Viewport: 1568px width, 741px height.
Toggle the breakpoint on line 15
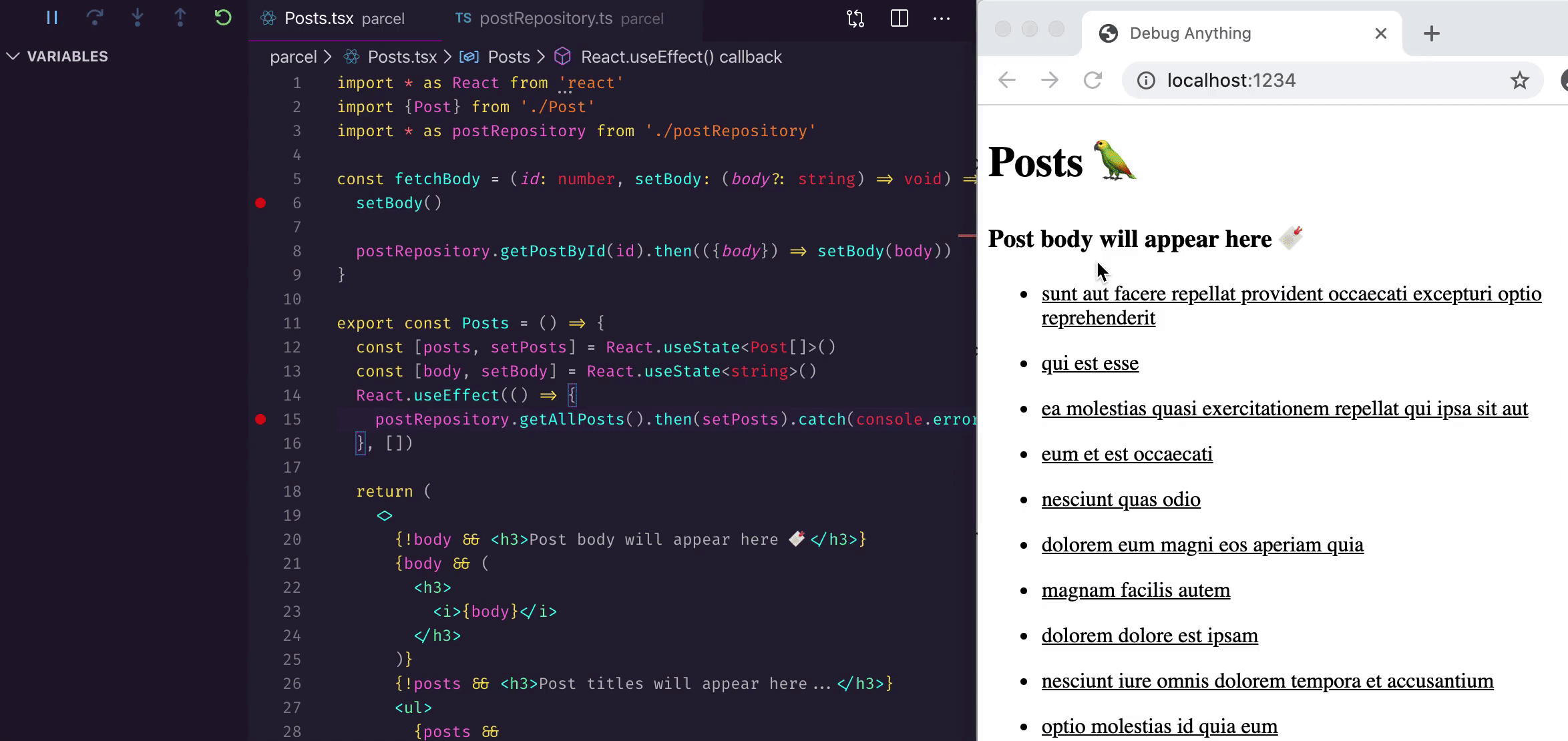click(260, 419)
